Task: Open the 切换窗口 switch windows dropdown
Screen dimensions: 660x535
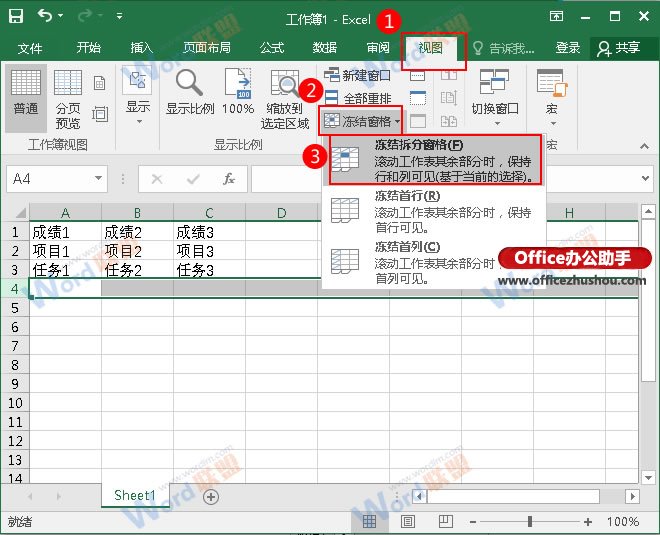Action: tap(495, 97)
